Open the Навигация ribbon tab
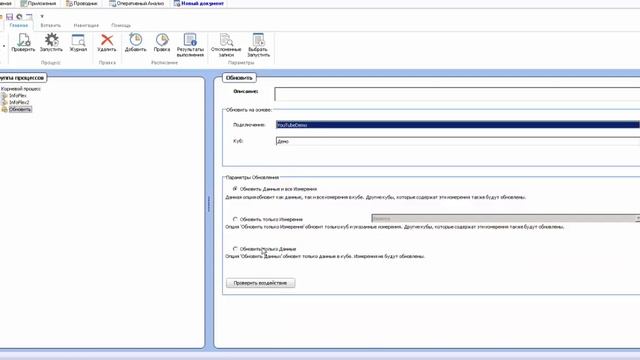 point(86,25)
